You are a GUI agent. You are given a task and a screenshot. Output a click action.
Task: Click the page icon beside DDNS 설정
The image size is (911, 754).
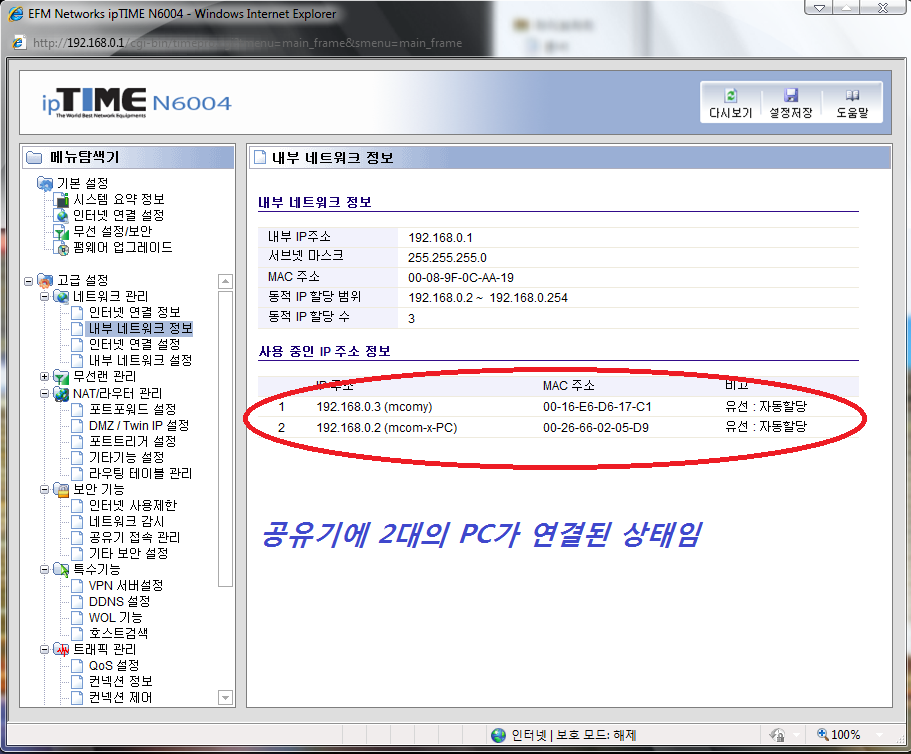pyautogui.click(x=77, y=602)
